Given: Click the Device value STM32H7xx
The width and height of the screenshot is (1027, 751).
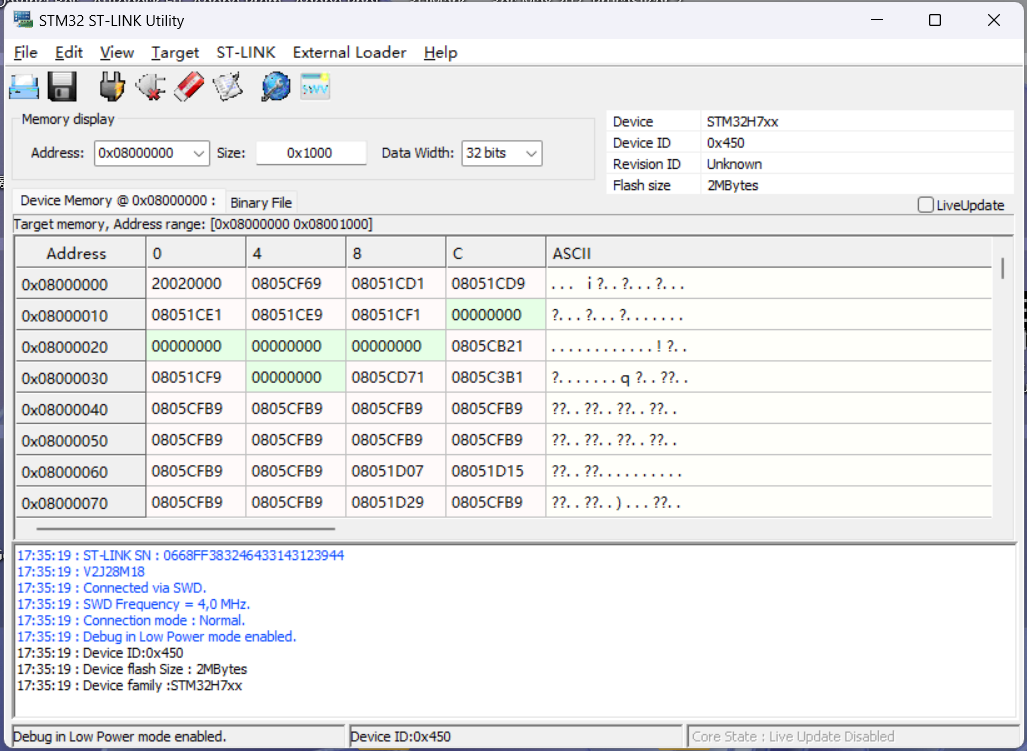Looking at the screenshot, I should (743, 122).
